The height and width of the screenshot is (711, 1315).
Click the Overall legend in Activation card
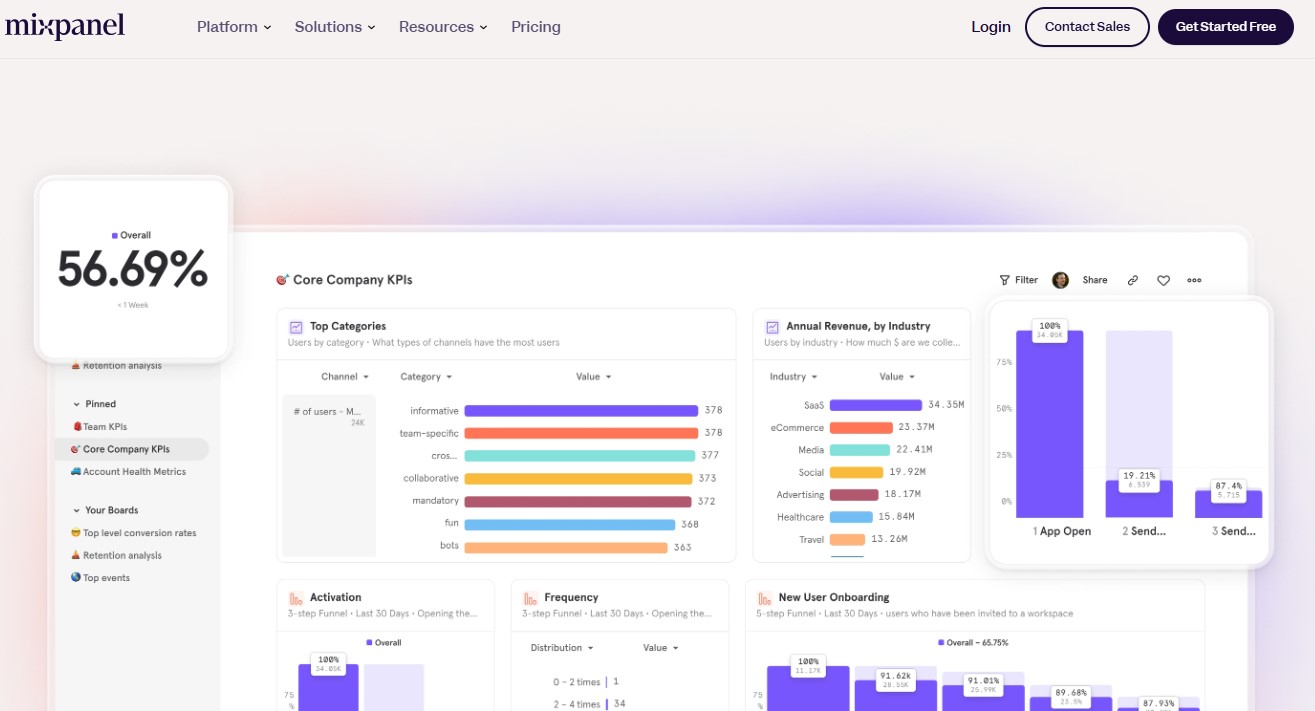coord(384,643)
